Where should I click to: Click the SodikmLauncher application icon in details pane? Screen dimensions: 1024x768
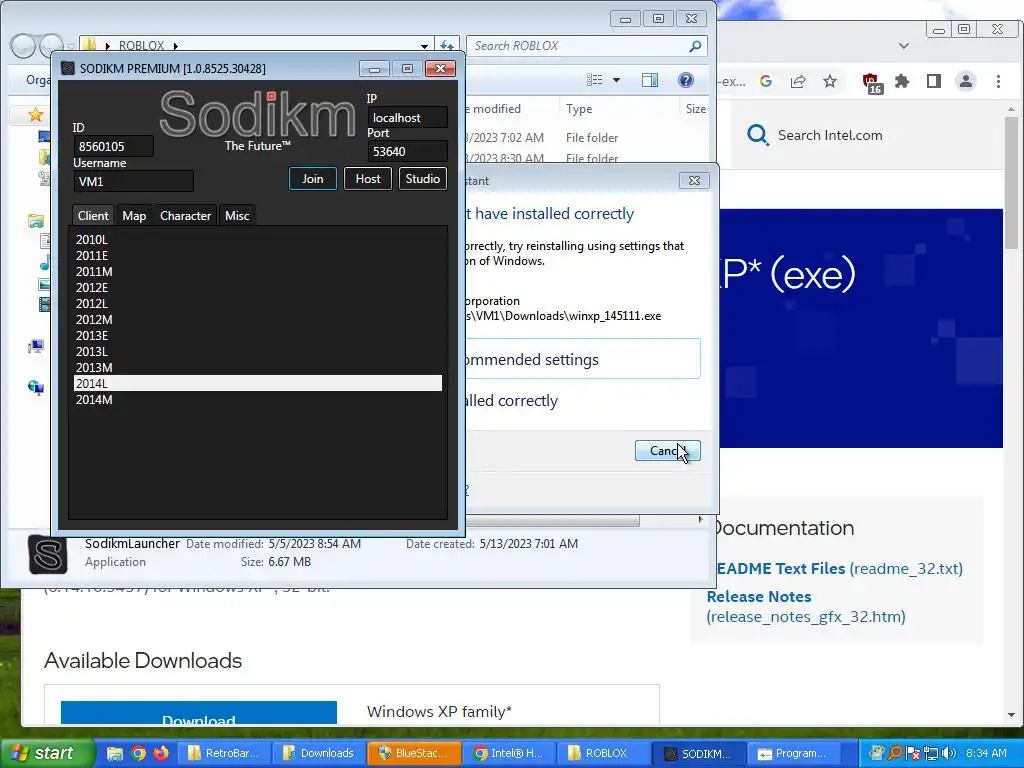48,554
